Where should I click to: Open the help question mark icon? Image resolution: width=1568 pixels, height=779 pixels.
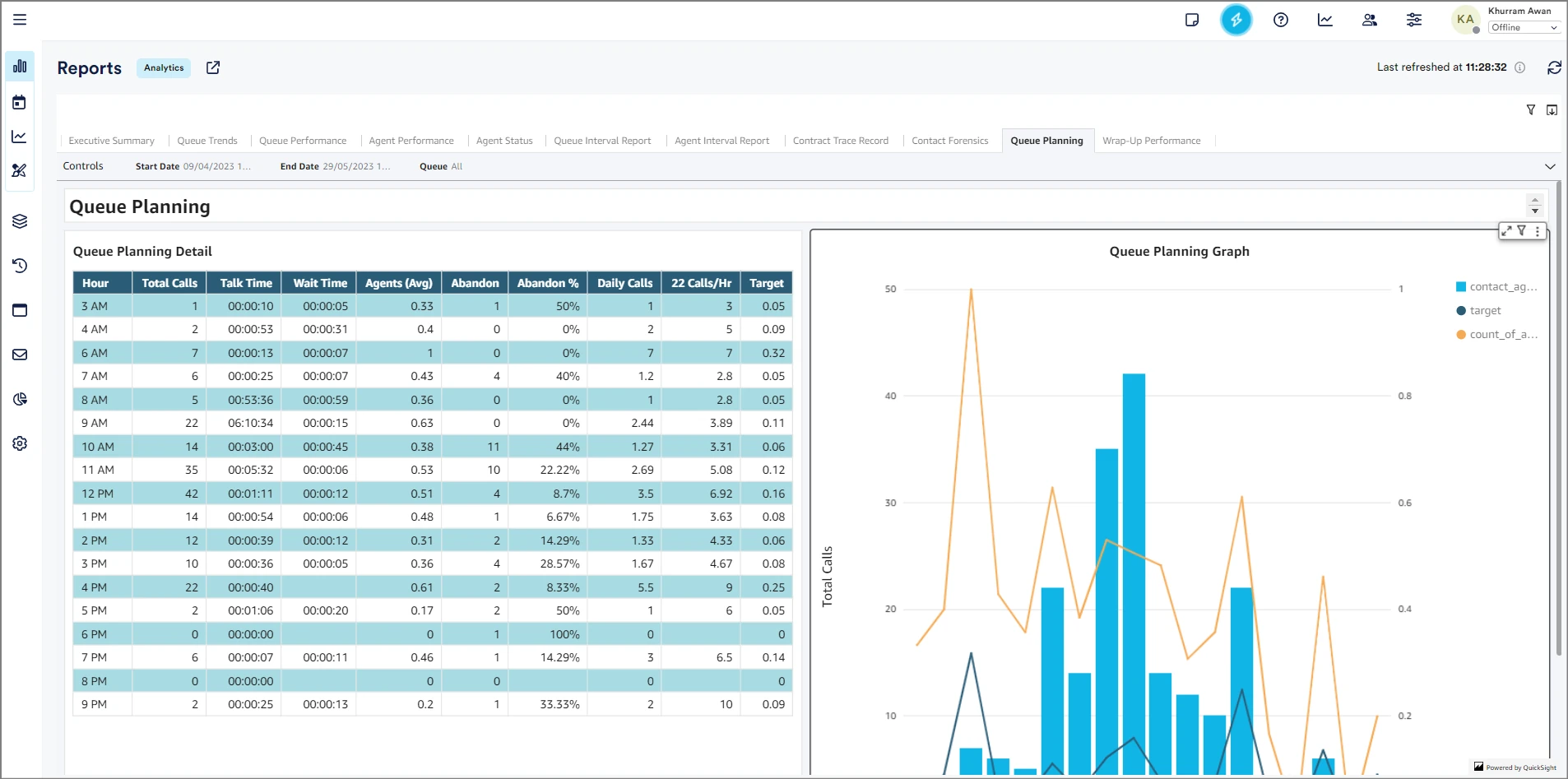[1280, 20]
